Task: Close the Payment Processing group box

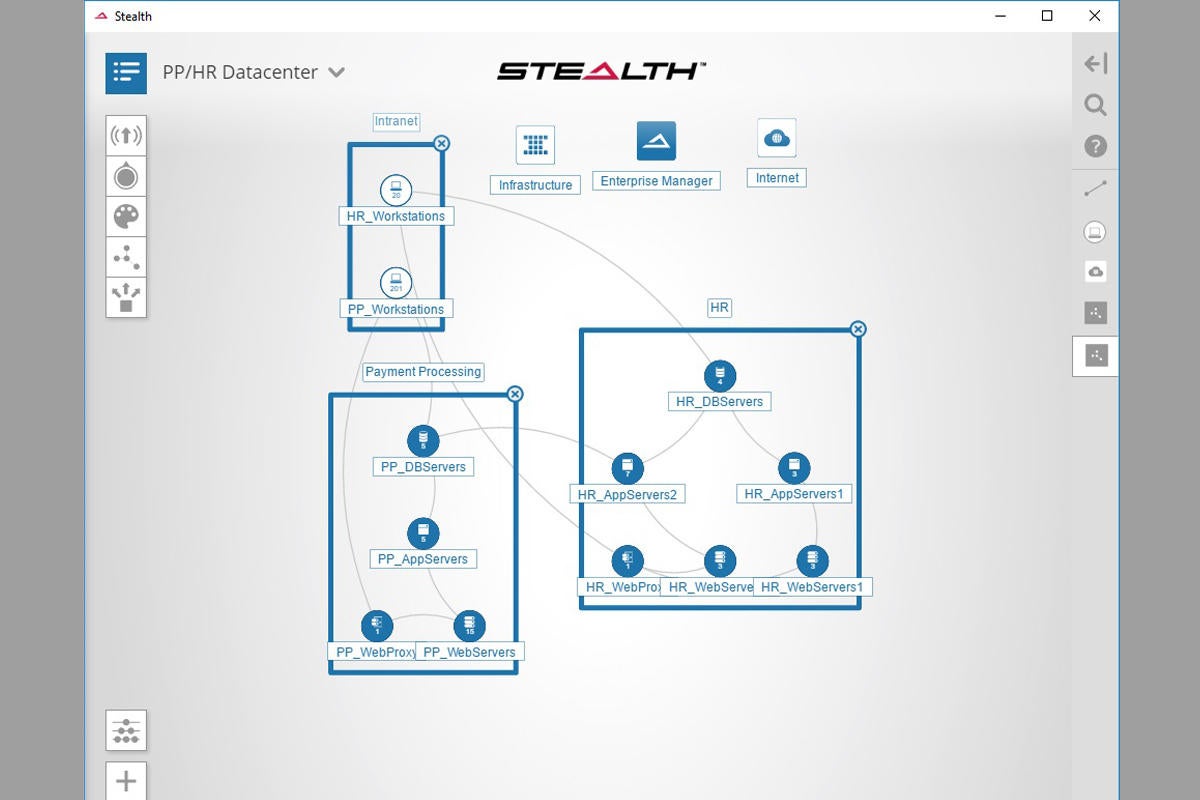Action: 515,394
